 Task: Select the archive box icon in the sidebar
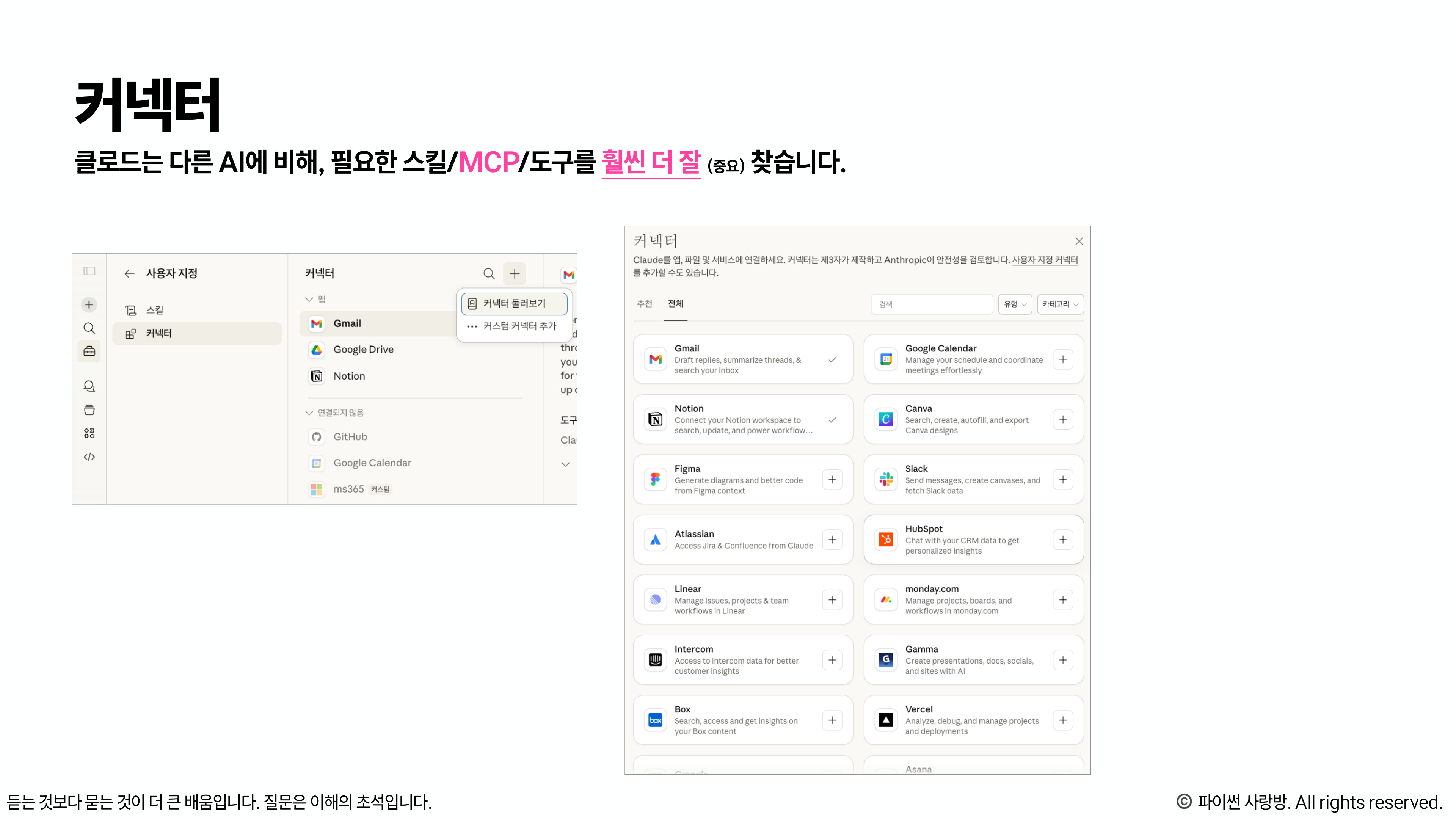point(89,409)
